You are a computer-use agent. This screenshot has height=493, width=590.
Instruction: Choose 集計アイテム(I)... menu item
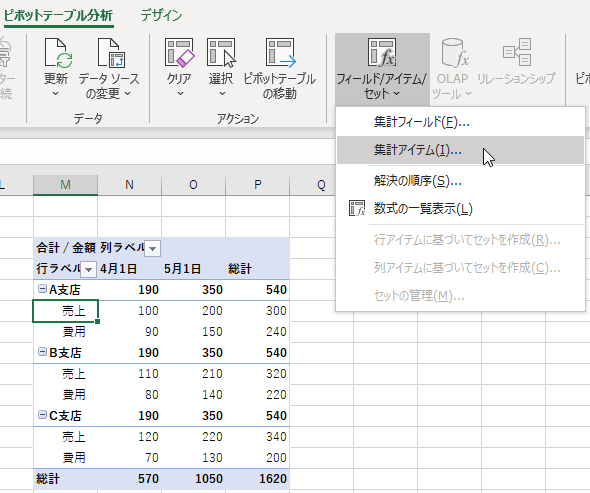point(460,150)
